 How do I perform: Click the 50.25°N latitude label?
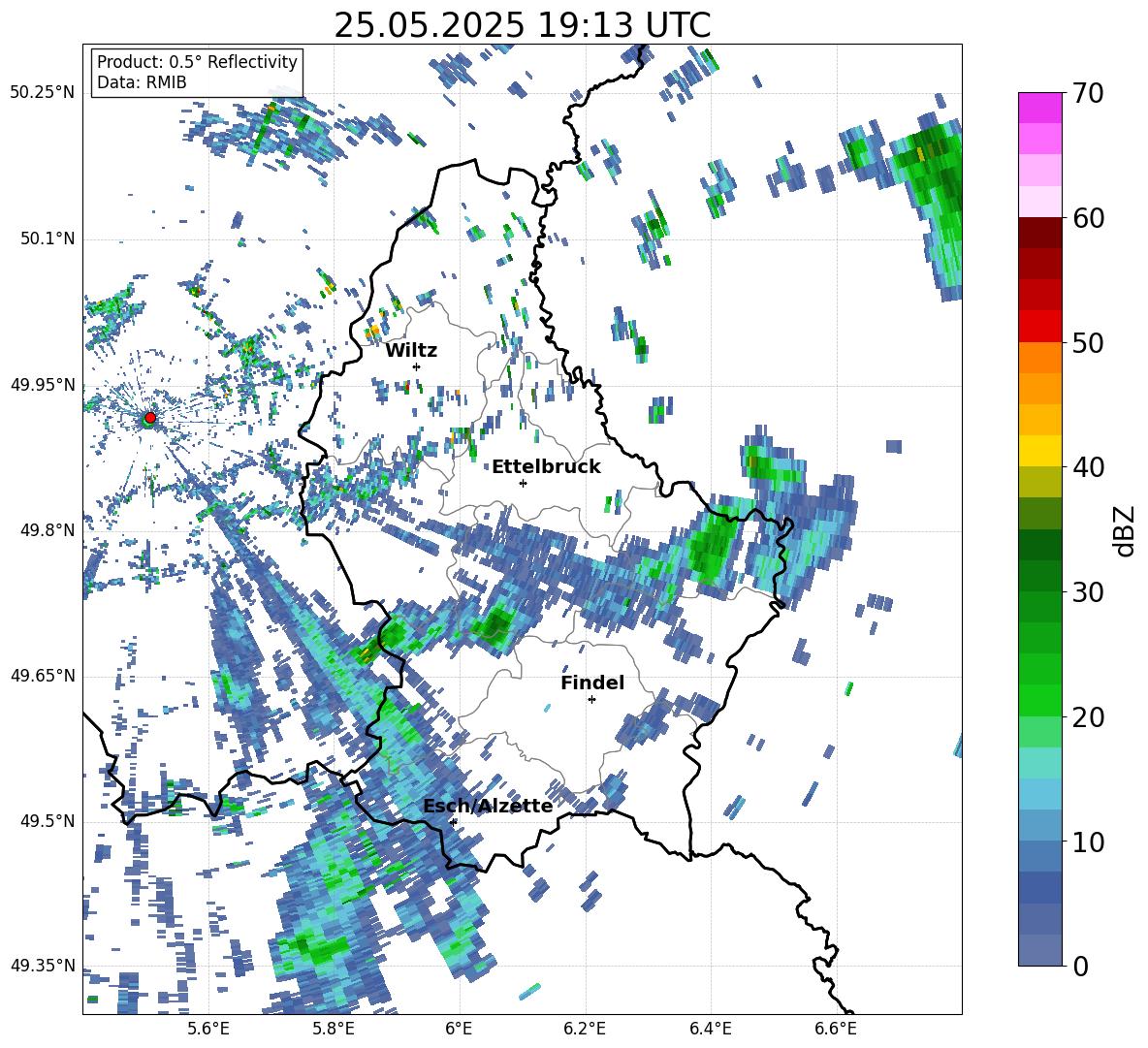43,93
